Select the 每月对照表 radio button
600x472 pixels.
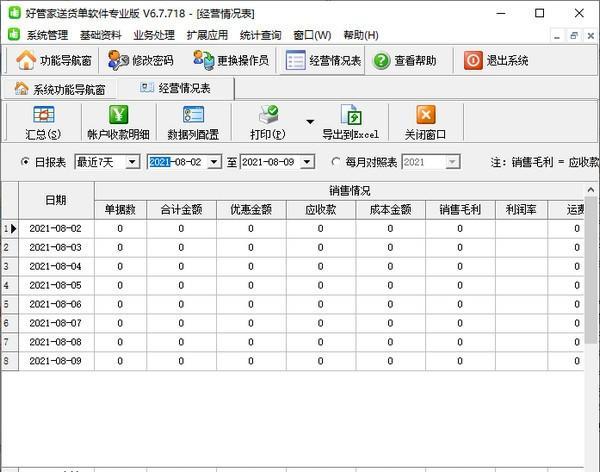[x=336, y=162]
